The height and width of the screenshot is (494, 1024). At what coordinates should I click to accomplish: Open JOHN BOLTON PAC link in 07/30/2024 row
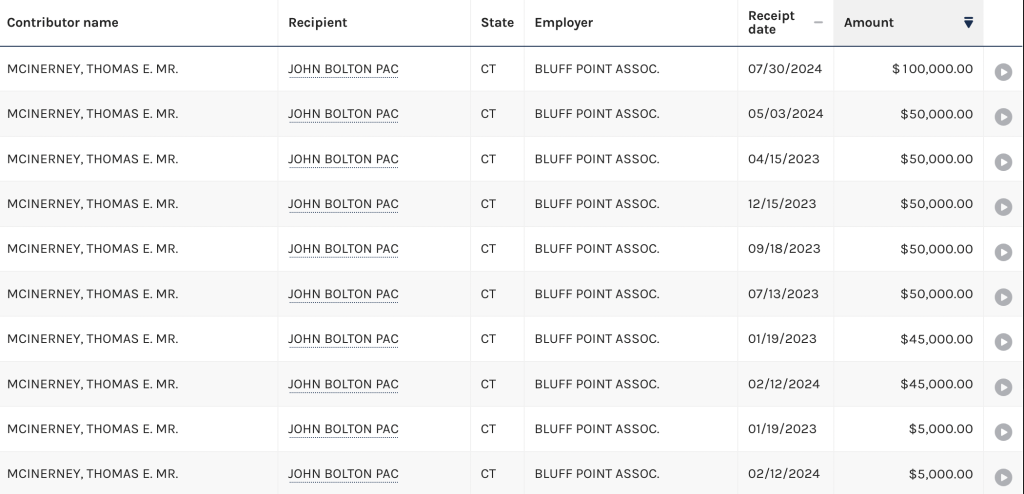pos(343,69)
